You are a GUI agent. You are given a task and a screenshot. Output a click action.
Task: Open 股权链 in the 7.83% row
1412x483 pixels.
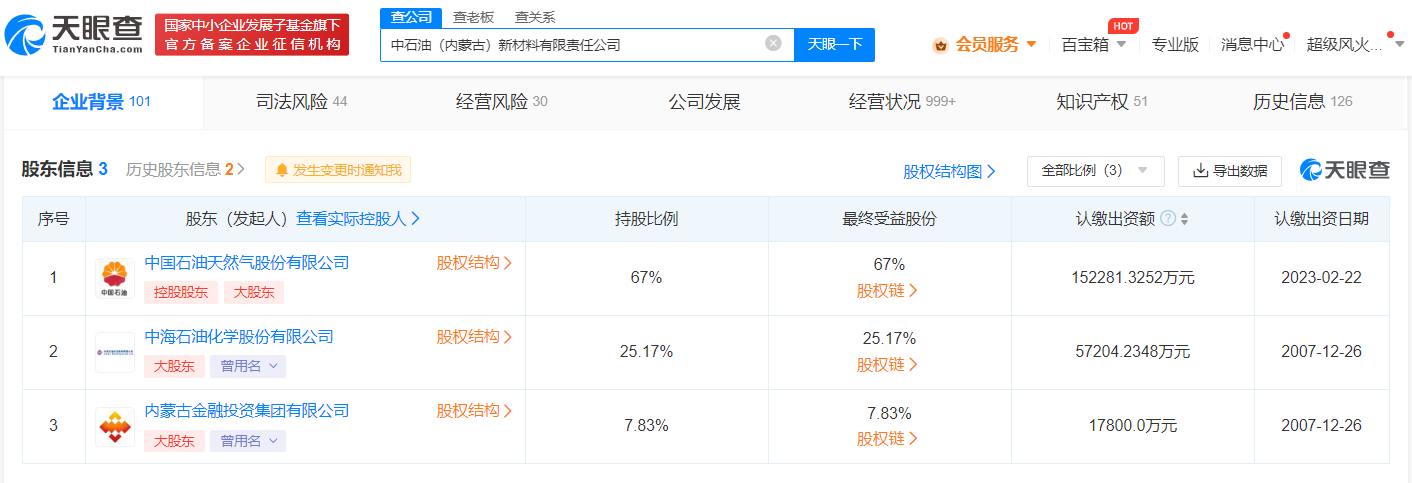click(888, 439)
